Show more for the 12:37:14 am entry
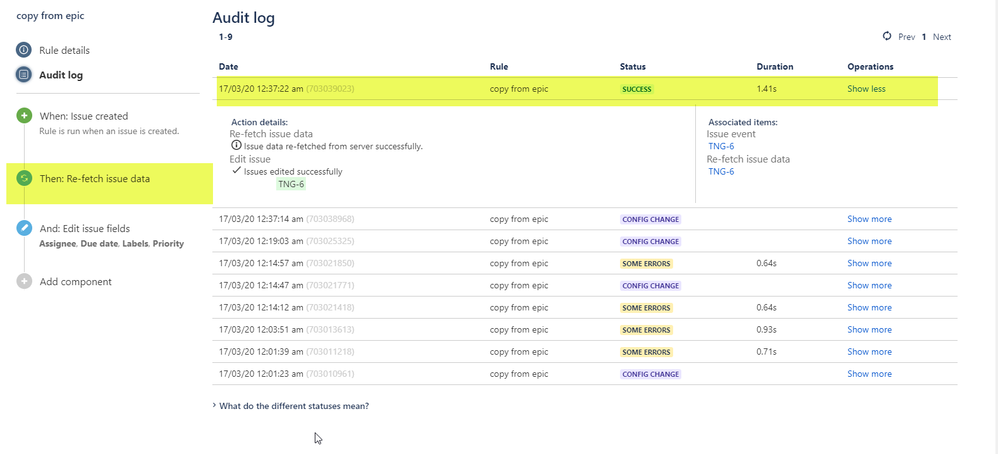 pyautogui.click(x=869, y=219)
